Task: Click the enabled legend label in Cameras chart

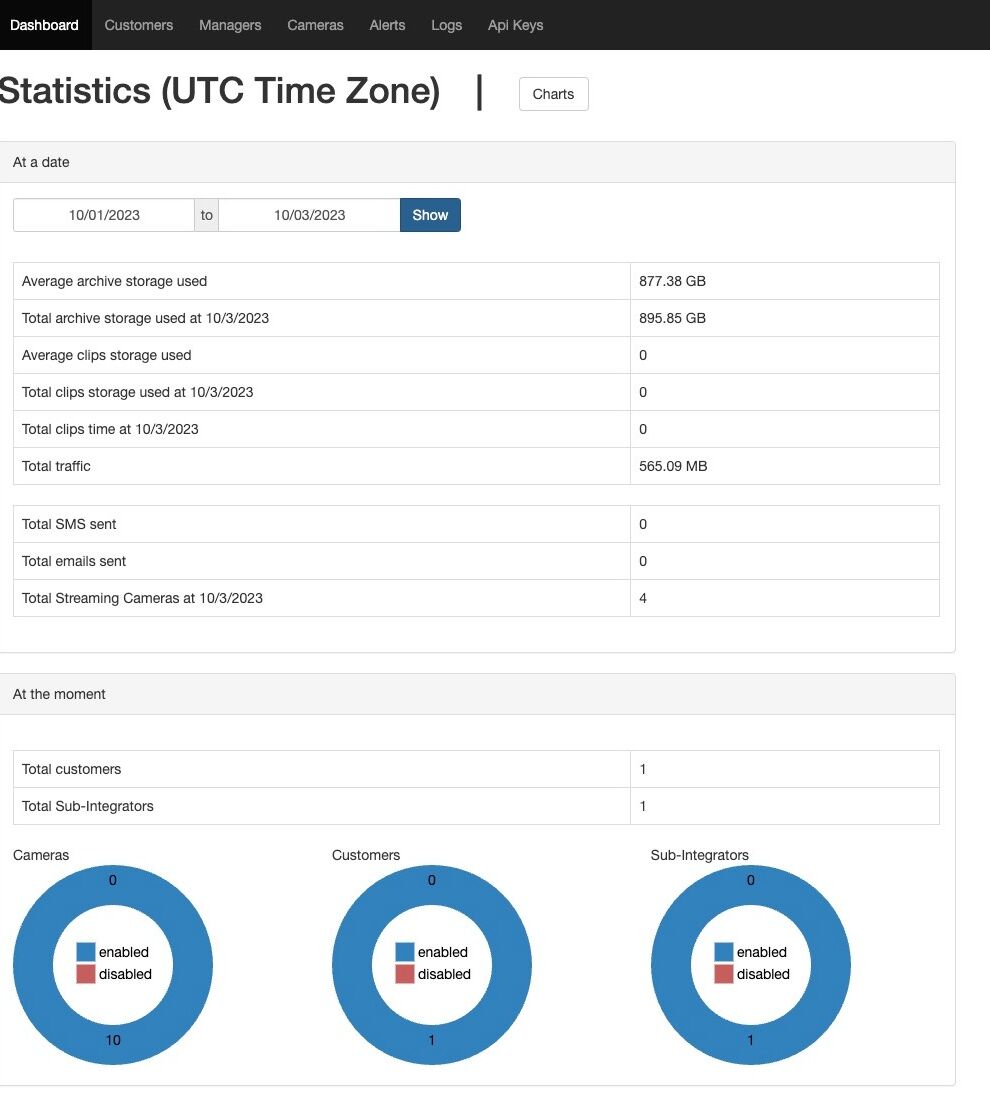Action: click(124, 952)
